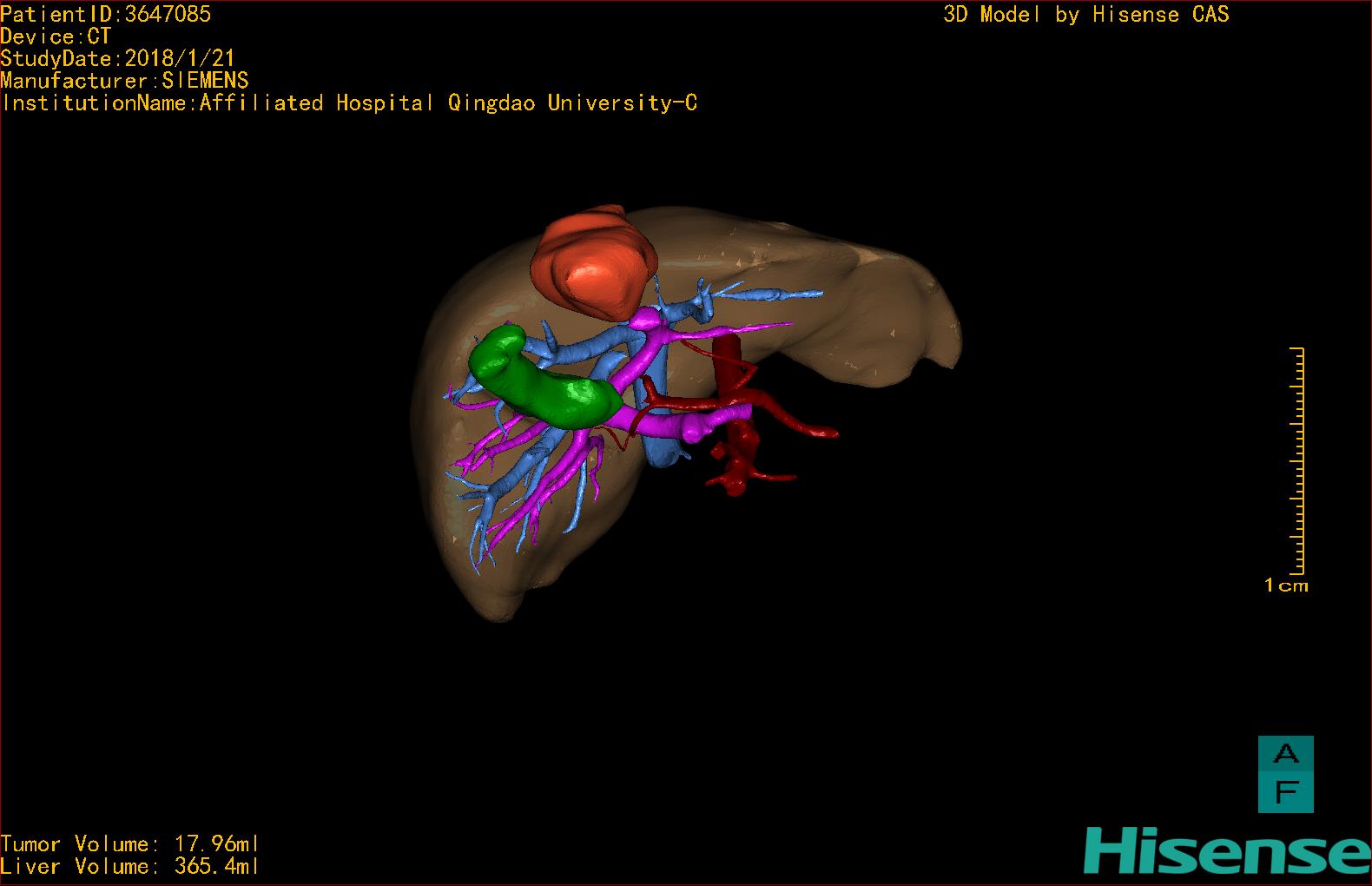Click the A orientation cube face
1372x886 pixels.
(x=1285, y=754)
